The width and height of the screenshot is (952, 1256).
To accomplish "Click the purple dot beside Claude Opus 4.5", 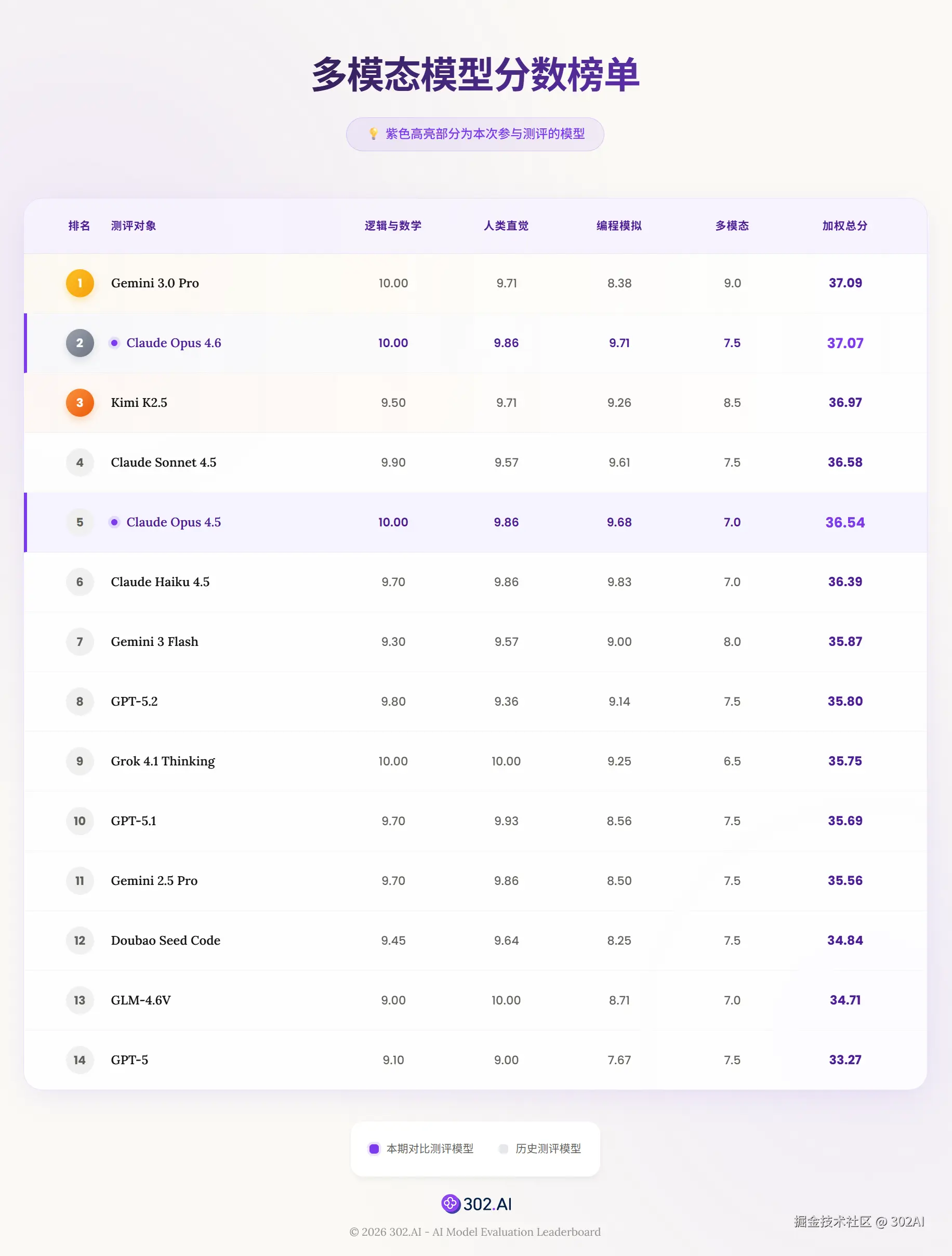I will point(114,522).
